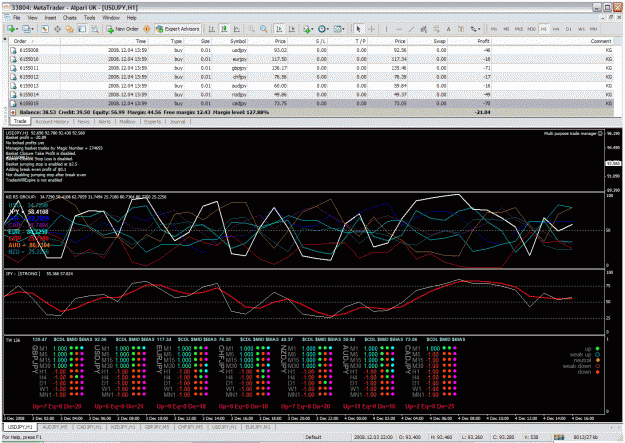Open the Data Window icon
The height and width of the screenshot is (443, 625).
[57, 29]
